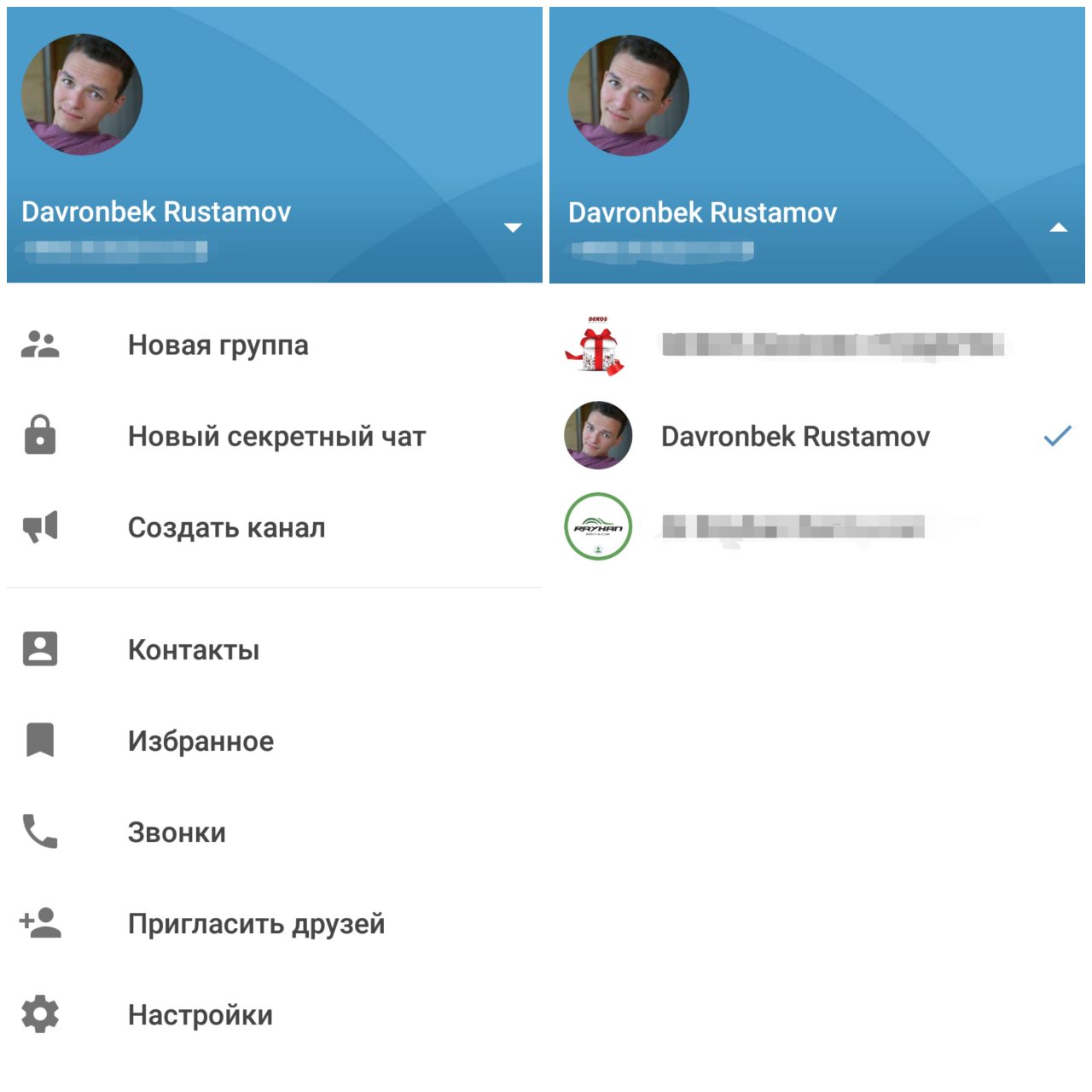Click the megaphone channel icon
The image size is (1092, 1092).
pos(40,526)
